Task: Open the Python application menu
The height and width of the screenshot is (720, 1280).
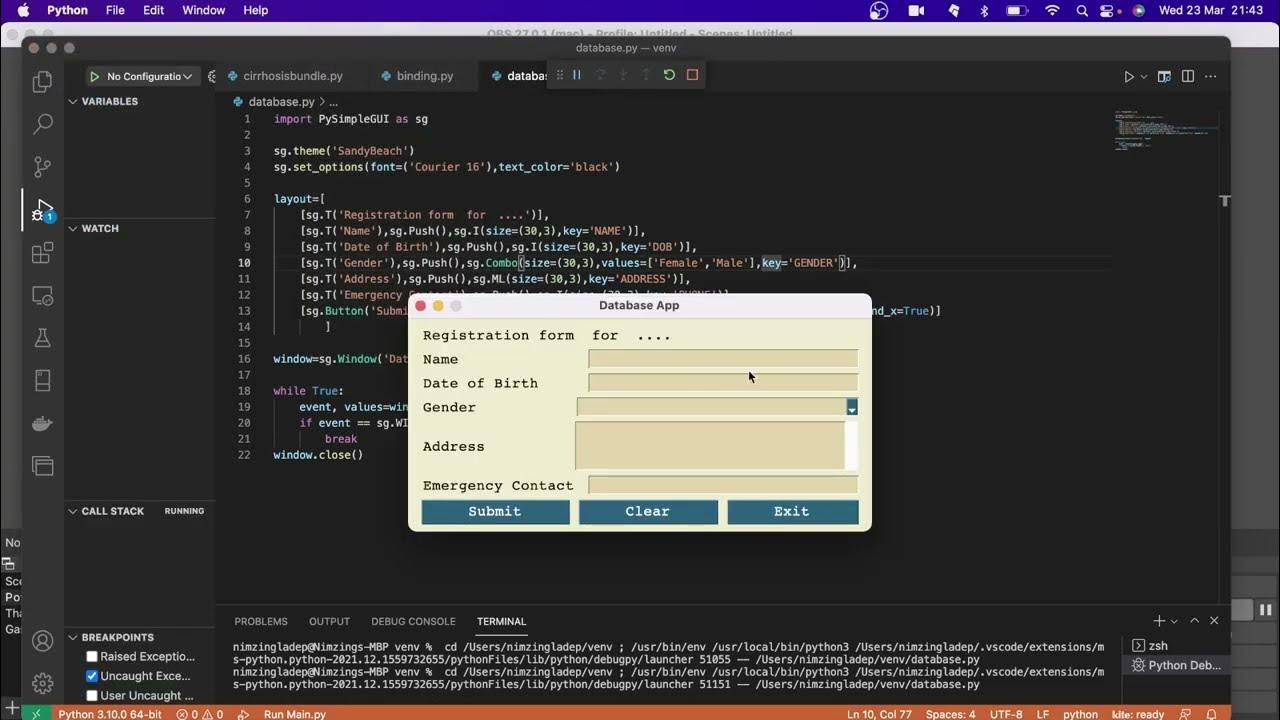Action: (x=67, y=10)
